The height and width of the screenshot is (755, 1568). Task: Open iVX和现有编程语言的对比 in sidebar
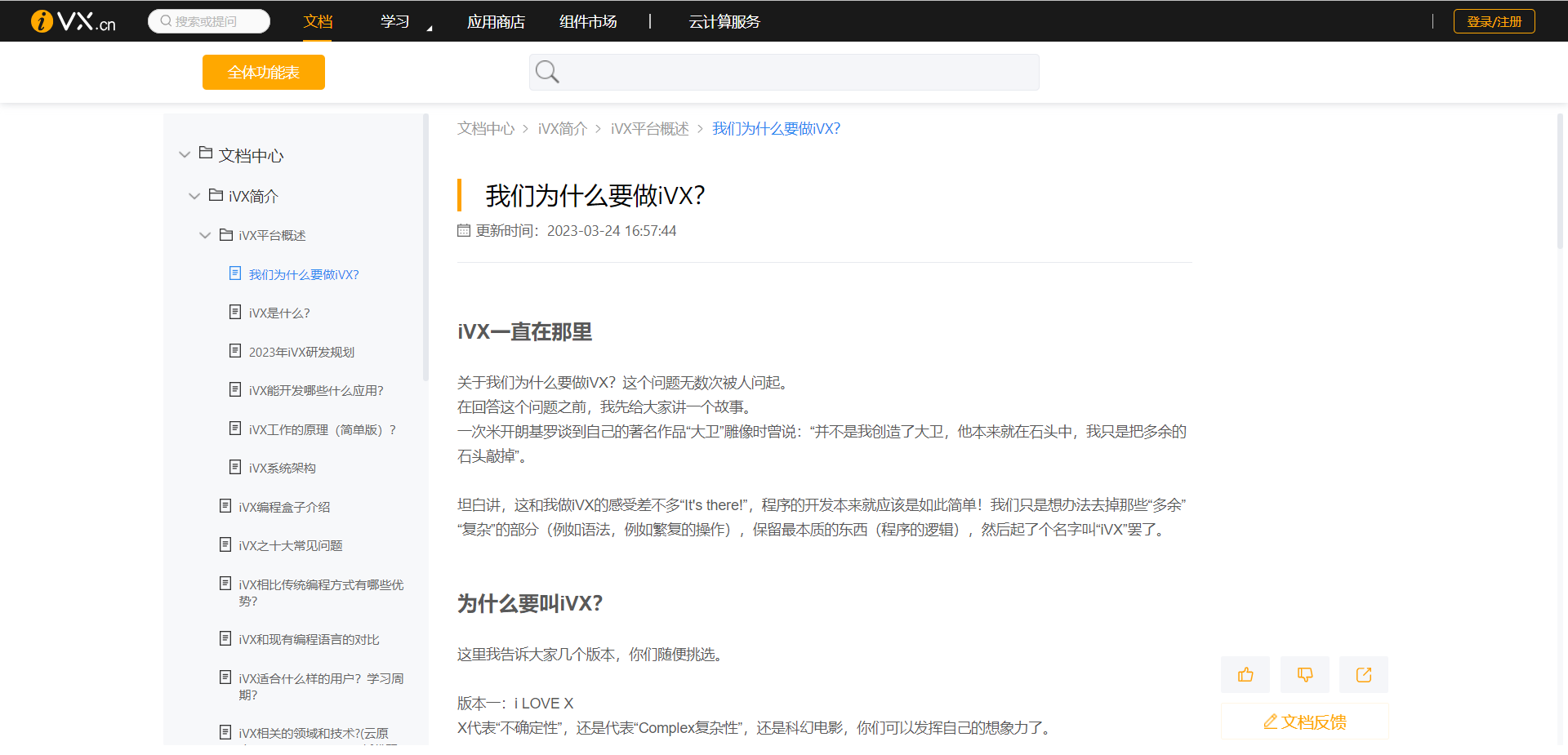click(309, 639)
